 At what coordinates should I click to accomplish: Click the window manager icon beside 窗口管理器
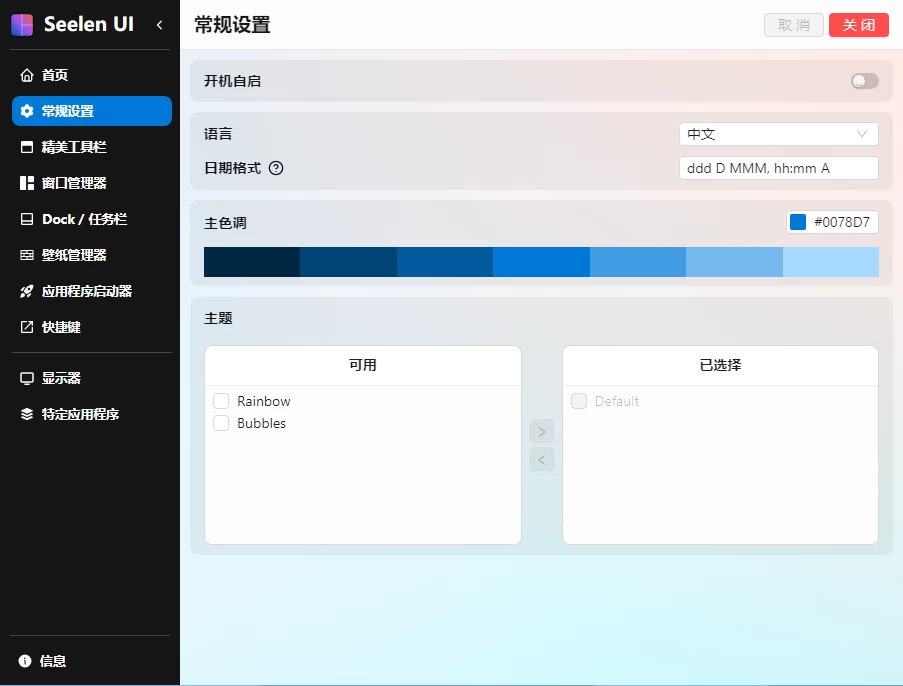pyautogui.click(x=27, y=183)
